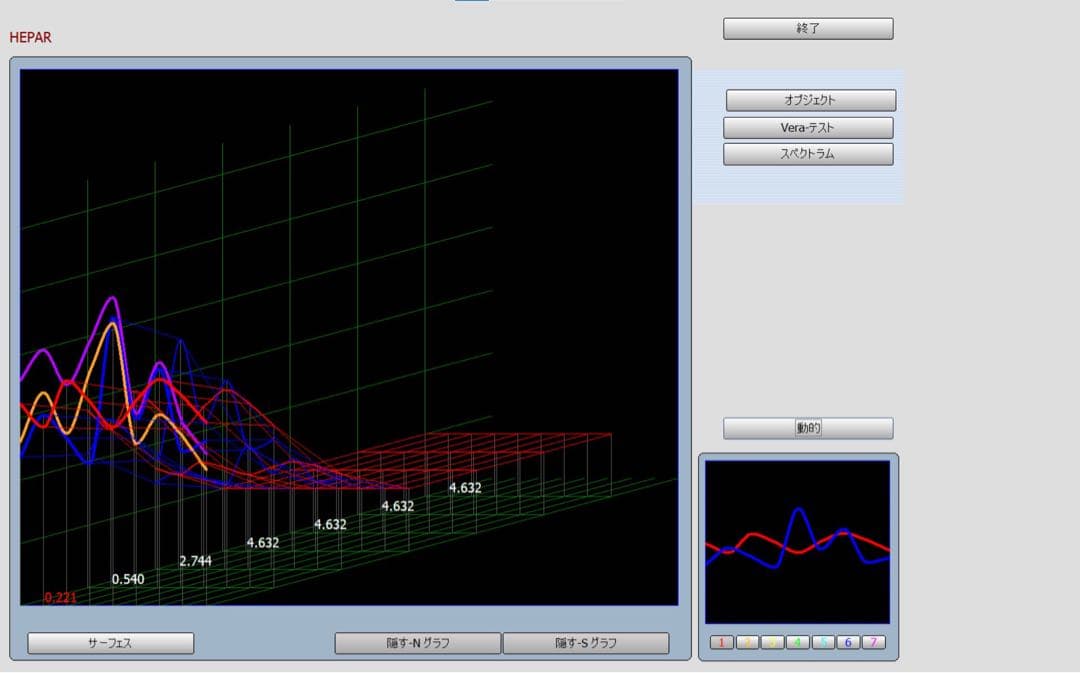The image size is (1080, 673).
Task: Hide the N graph with 隠す-N グラフ
Action: (x=417, y=643)
